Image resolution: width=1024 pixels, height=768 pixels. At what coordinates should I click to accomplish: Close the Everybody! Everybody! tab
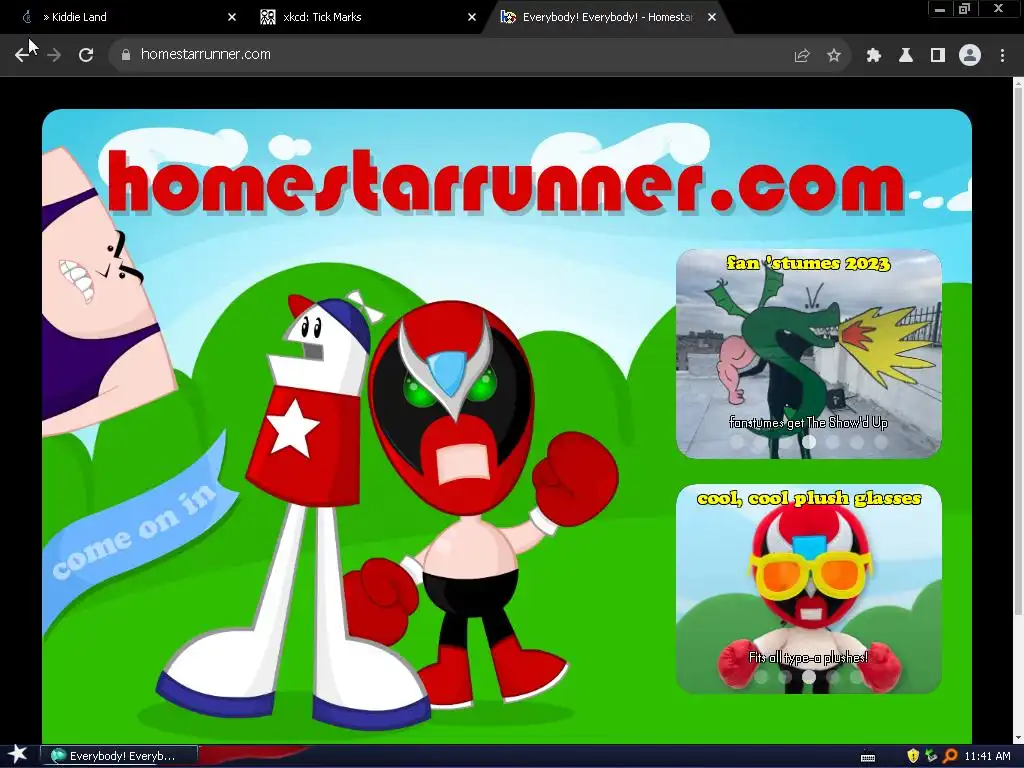coord(712,17)
